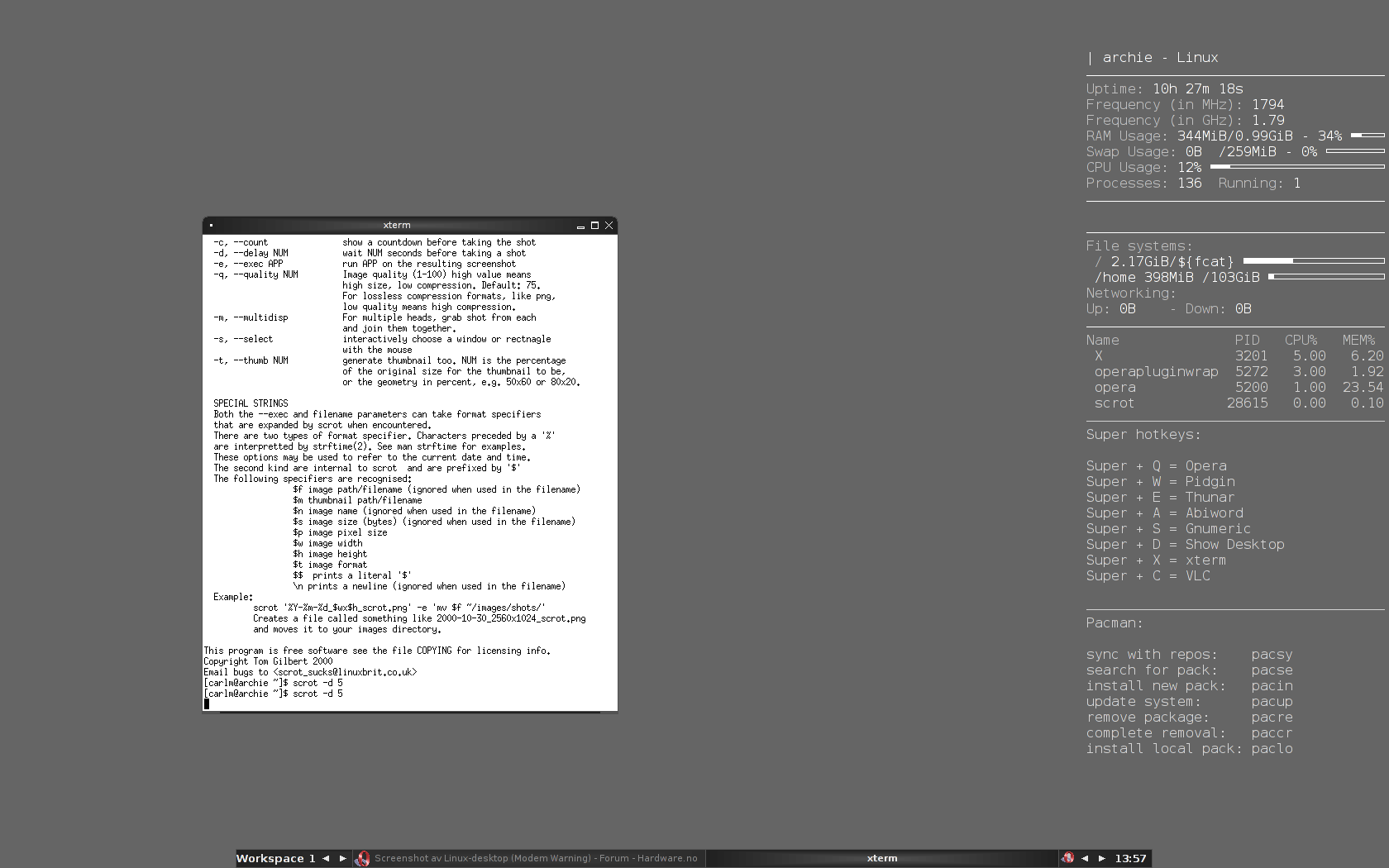The image size is (1389, 868).
Task: Click the 'pacsy' sync with repos line
Action: coord(1189,655)
